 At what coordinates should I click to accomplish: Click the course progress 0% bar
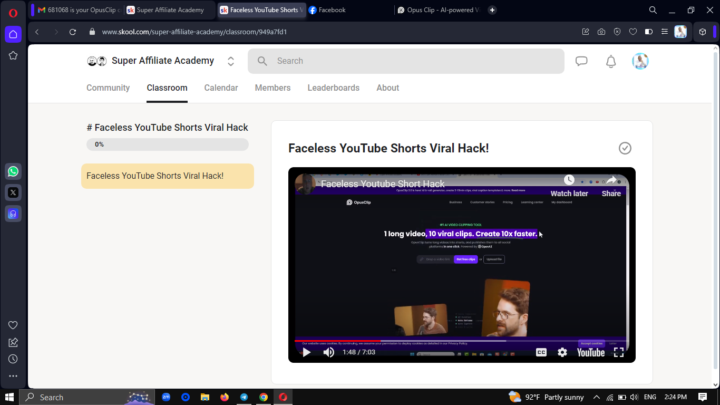click(x=168, y=144)
